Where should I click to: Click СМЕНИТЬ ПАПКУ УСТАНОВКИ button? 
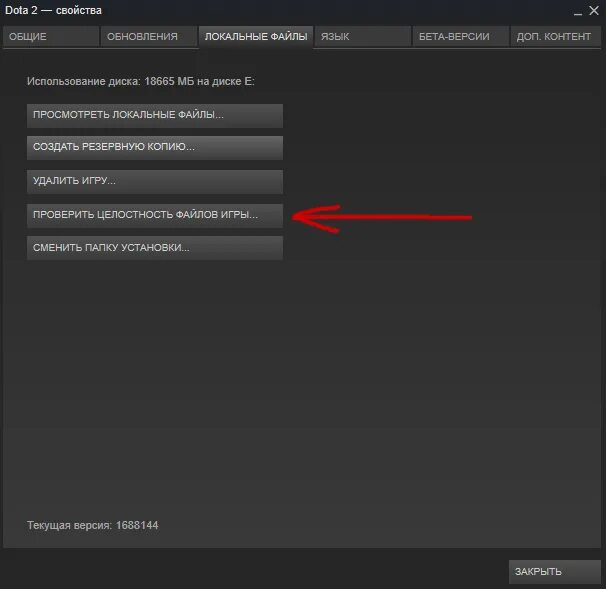(x=155, y=248)
